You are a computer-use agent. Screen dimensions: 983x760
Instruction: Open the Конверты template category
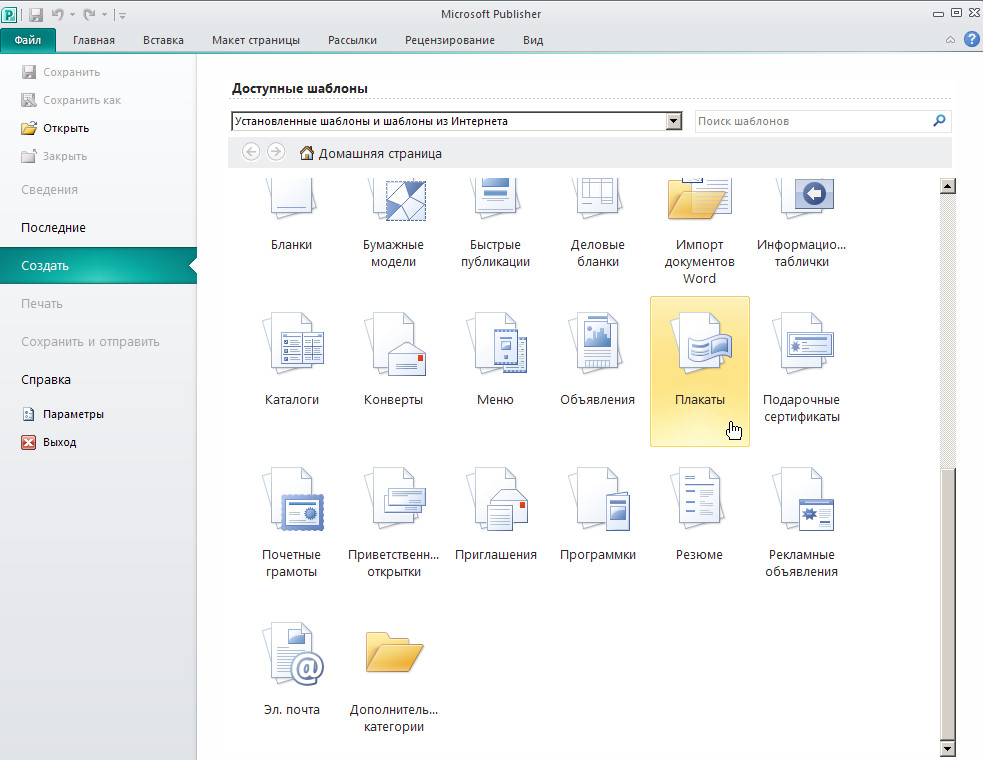pos(394,360)
